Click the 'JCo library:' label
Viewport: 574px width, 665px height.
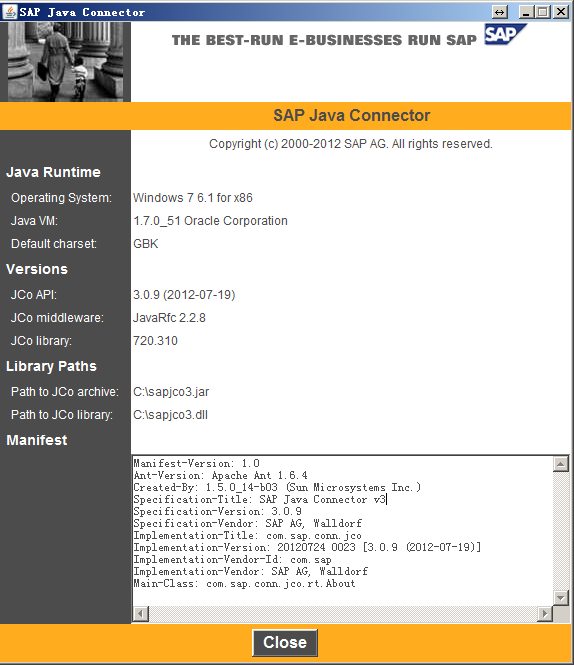41,341
